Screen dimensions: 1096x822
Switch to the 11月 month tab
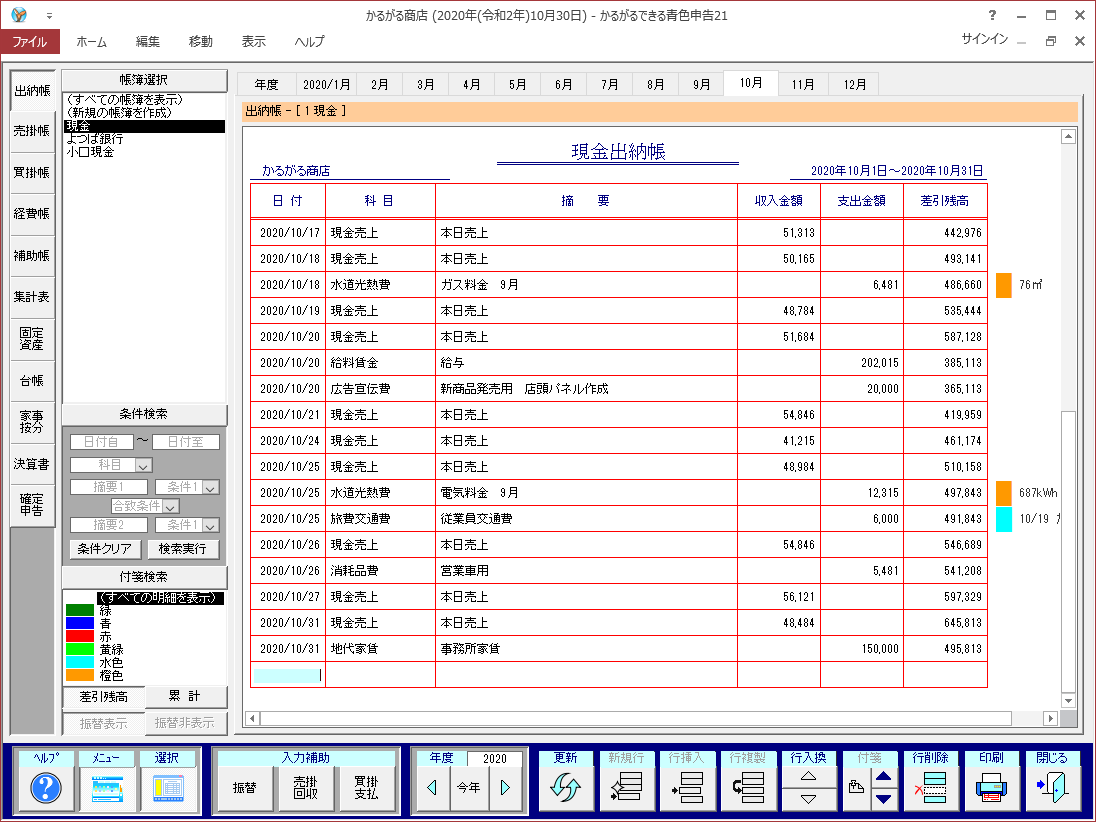click(803, 85)
